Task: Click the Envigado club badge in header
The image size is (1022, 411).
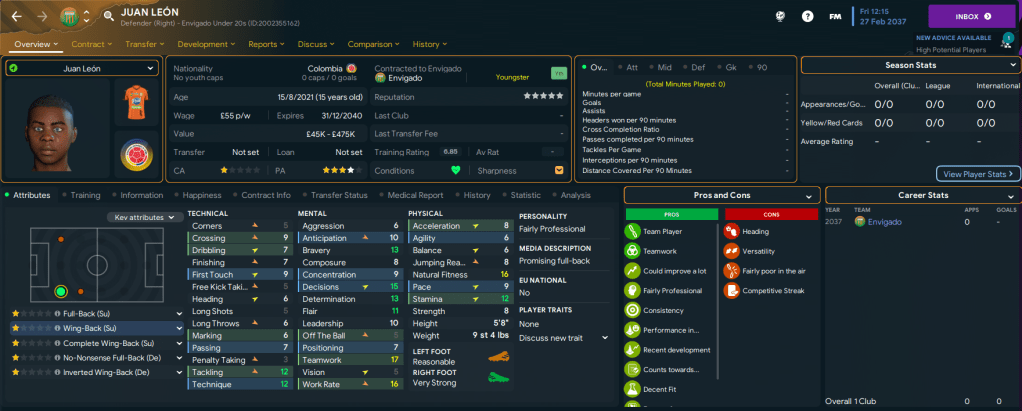Action: point(68,16)
